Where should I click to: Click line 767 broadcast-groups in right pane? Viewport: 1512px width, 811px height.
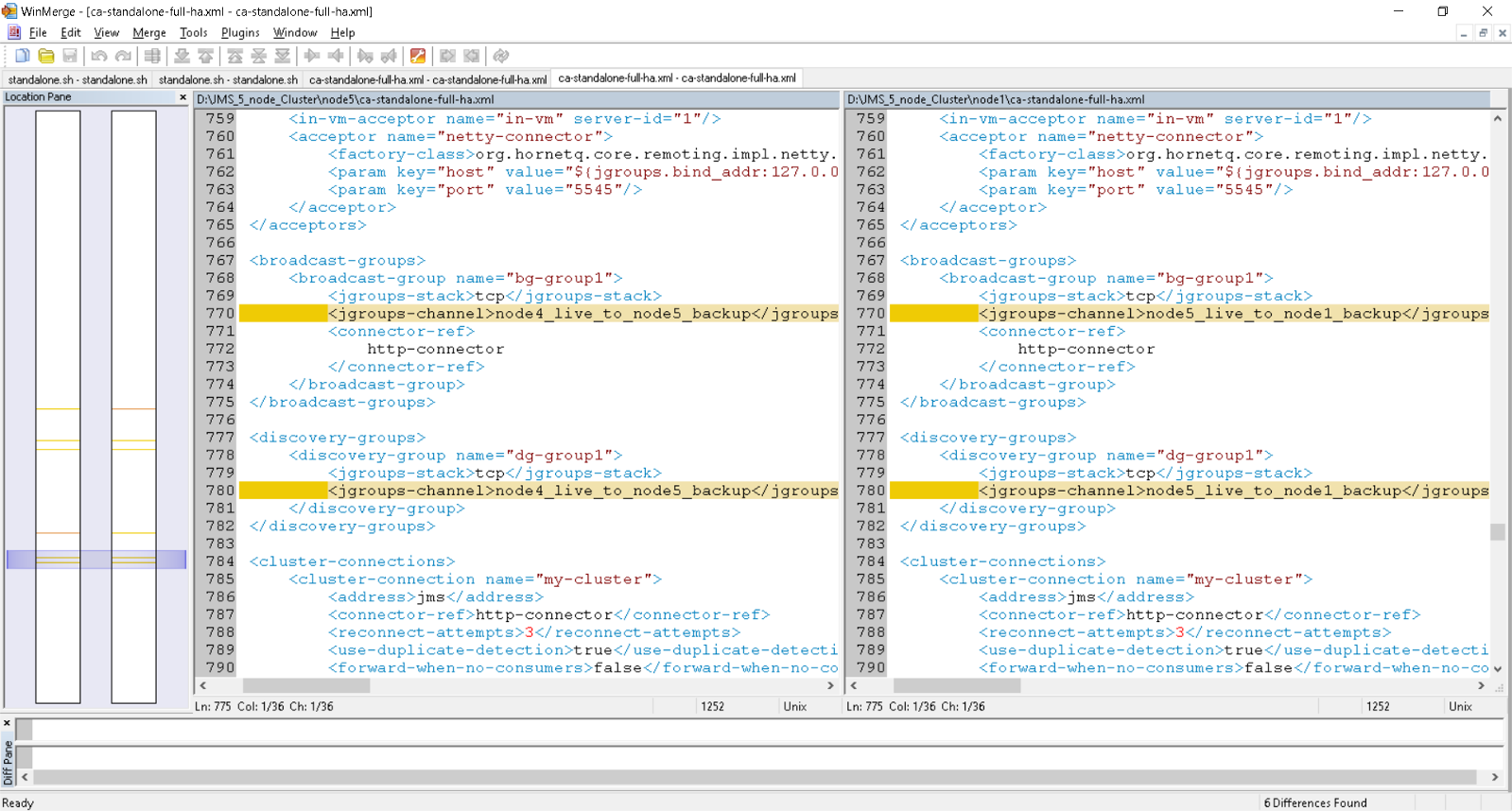pyautogui.click(x=988, y=261)
